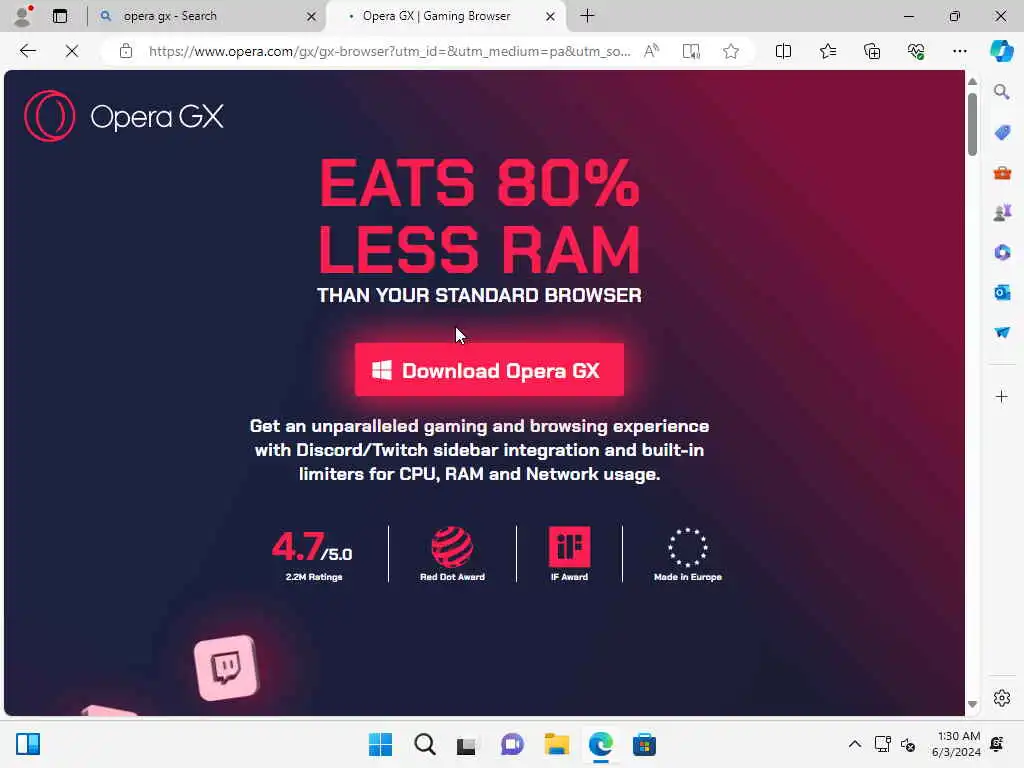Open Browser essentials heart icon
The image size is (1024, 768).
916,51
